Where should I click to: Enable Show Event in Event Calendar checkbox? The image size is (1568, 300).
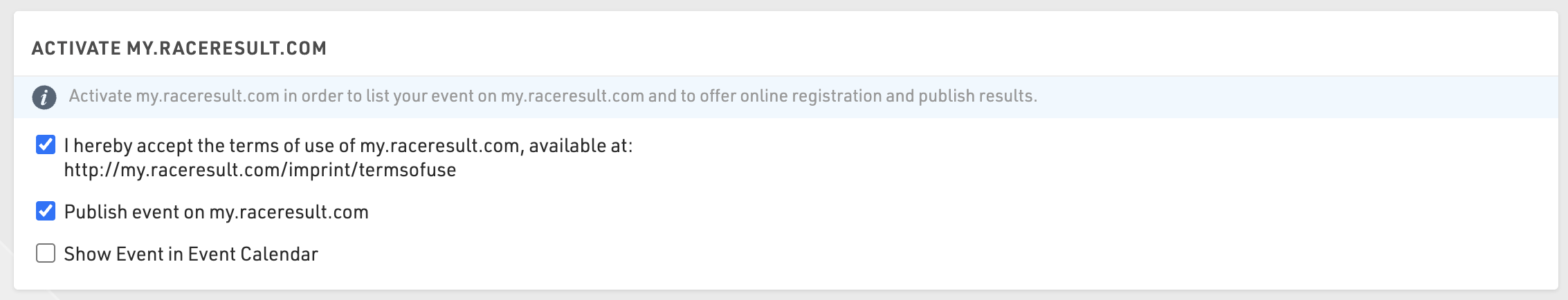46,254
